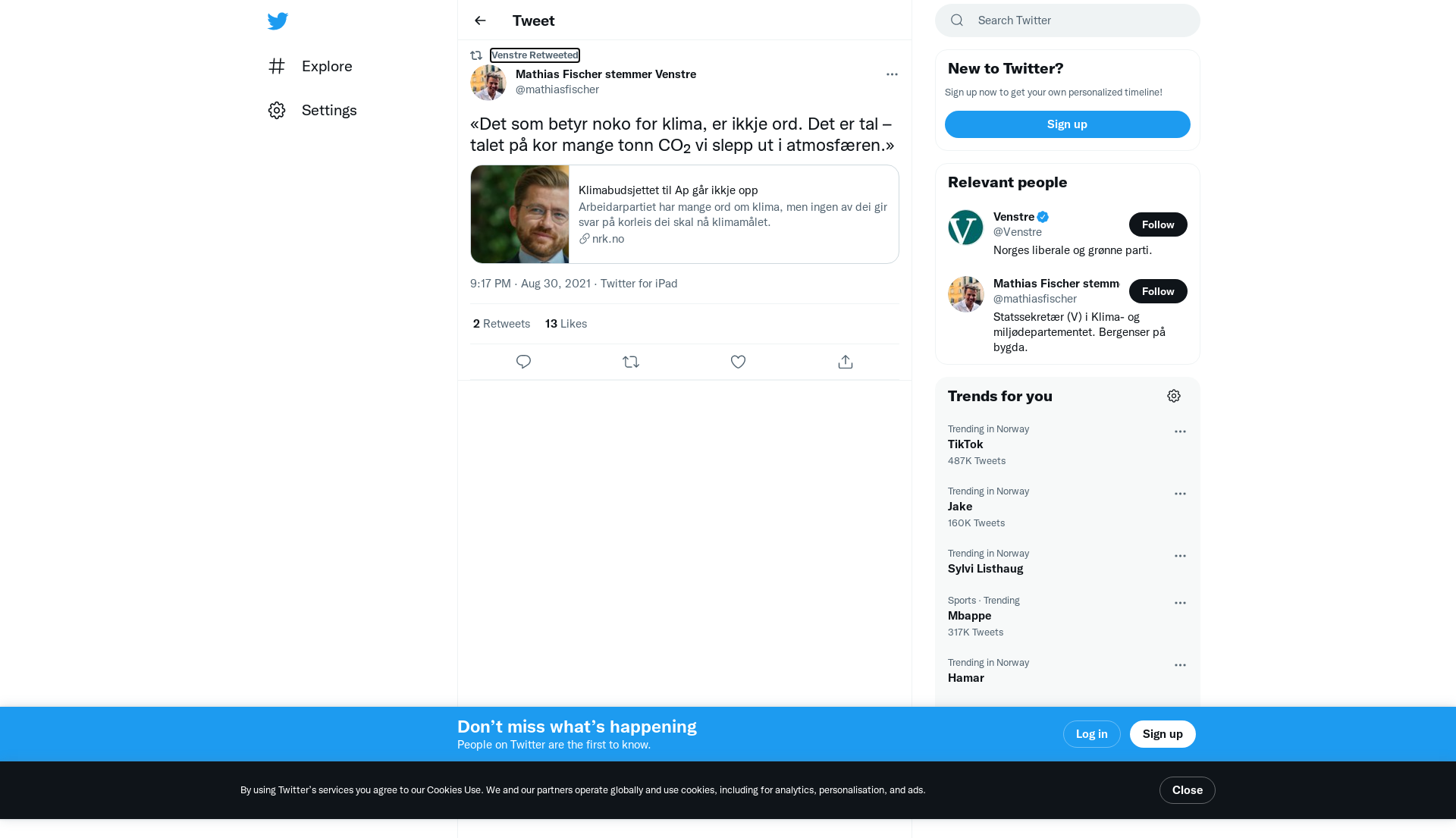Close the cookies notice

click(1187, 790)
